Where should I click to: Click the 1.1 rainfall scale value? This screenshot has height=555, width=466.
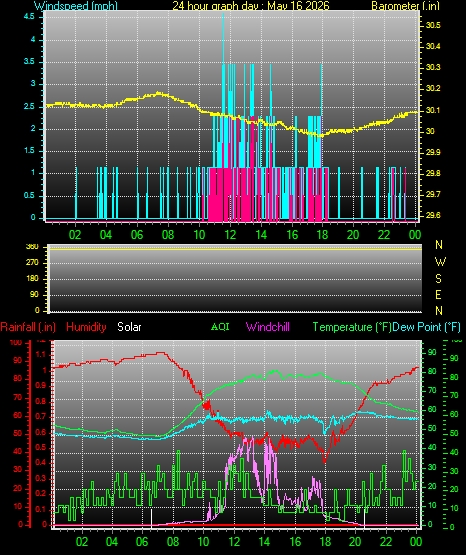(41, 354)
